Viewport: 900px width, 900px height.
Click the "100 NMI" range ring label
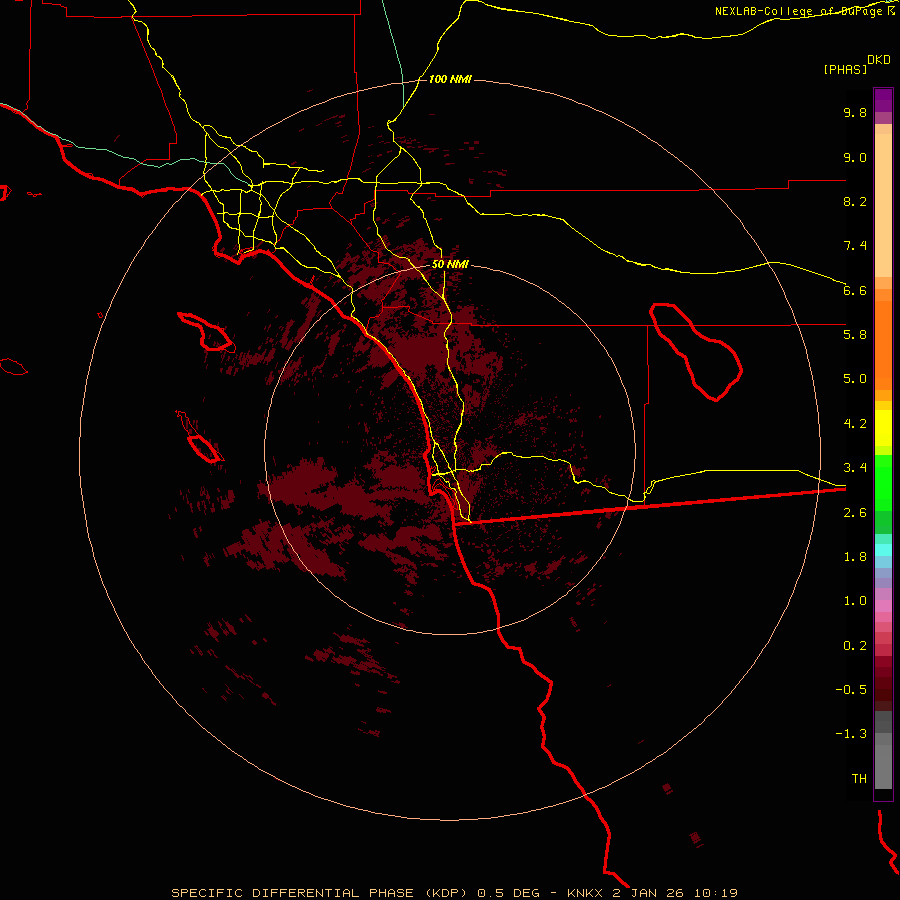(450, 79)
